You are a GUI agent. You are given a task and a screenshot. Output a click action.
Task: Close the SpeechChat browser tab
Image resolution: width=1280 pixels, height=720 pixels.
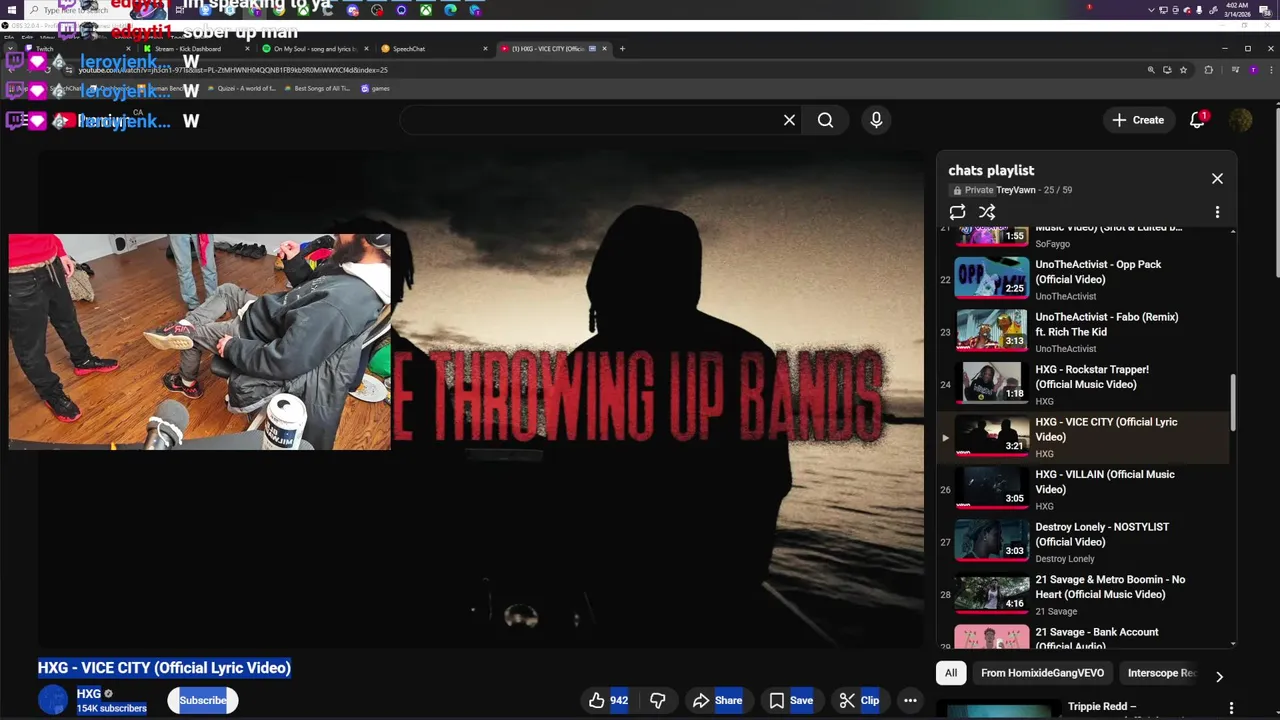pyautogui.click(x=485, y=49)
